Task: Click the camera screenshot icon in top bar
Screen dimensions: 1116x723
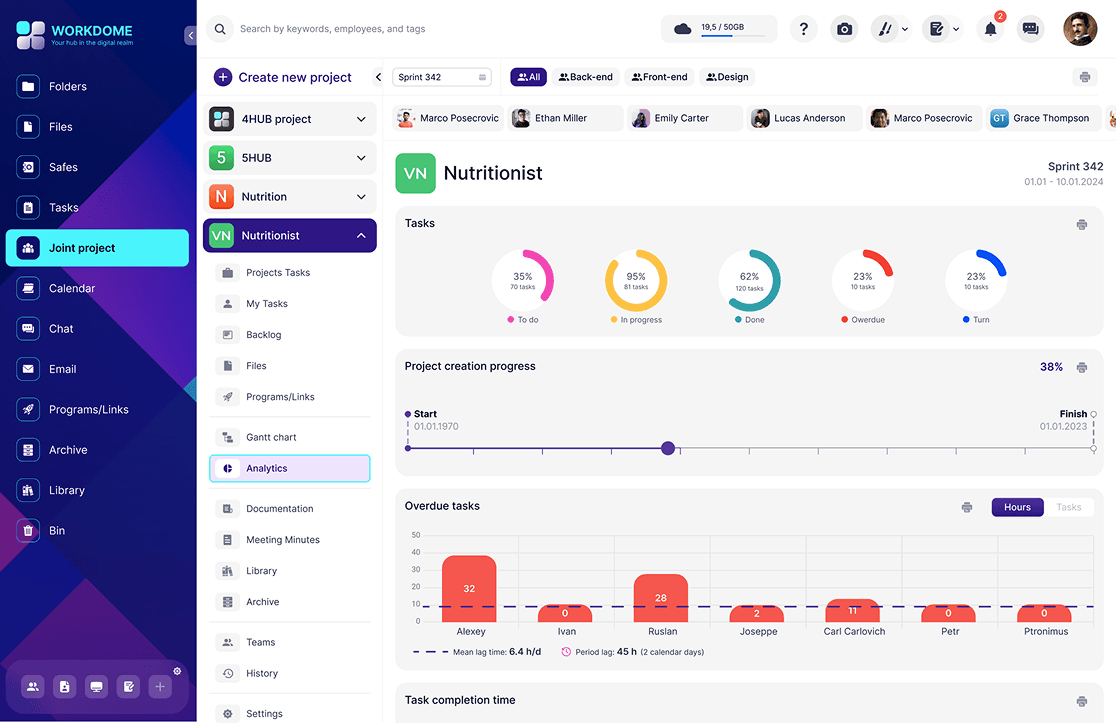Action: point(845,29)
